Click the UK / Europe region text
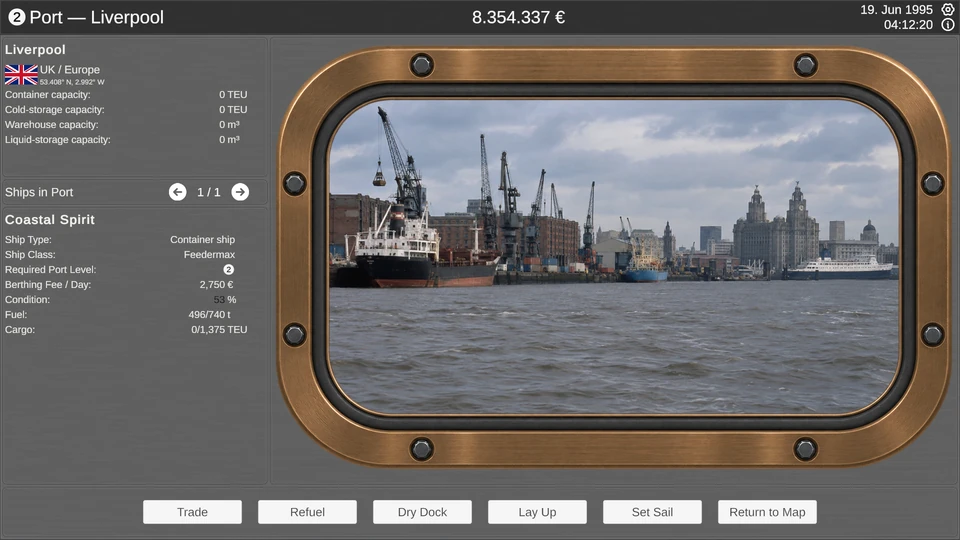960x540 pixels. tap(70, 70)
